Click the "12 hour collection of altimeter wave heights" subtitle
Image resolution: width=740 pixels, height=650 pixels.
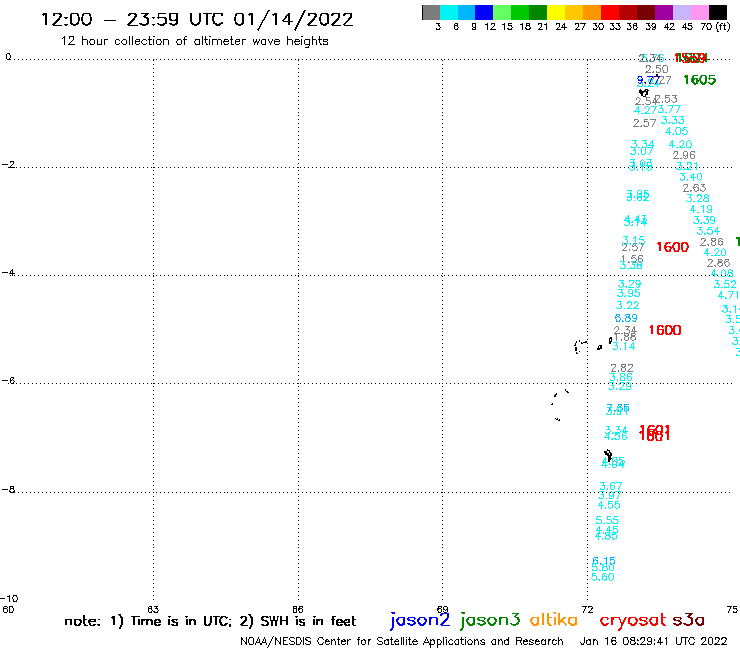click(x=194, y=41)
